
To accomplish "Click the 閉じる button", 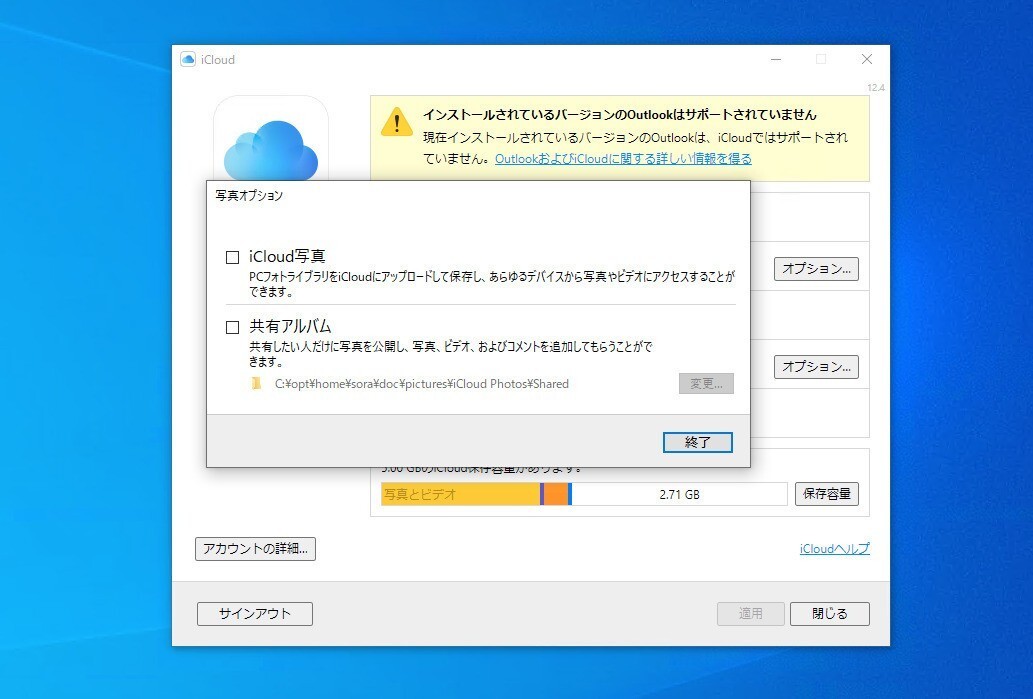I will 829,614.
